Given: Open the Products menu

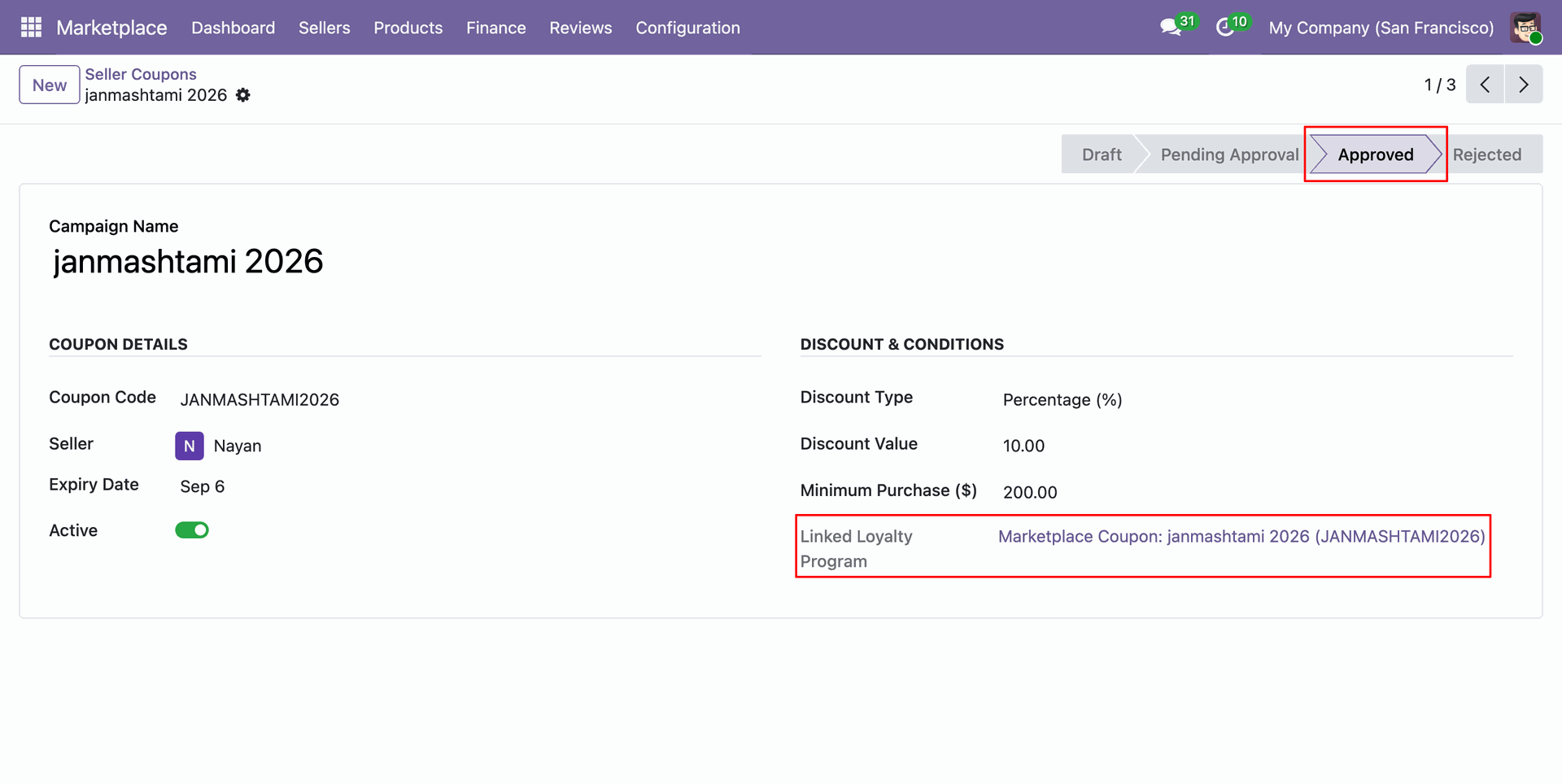Looking at the screenshot, I should coord(408,28).
